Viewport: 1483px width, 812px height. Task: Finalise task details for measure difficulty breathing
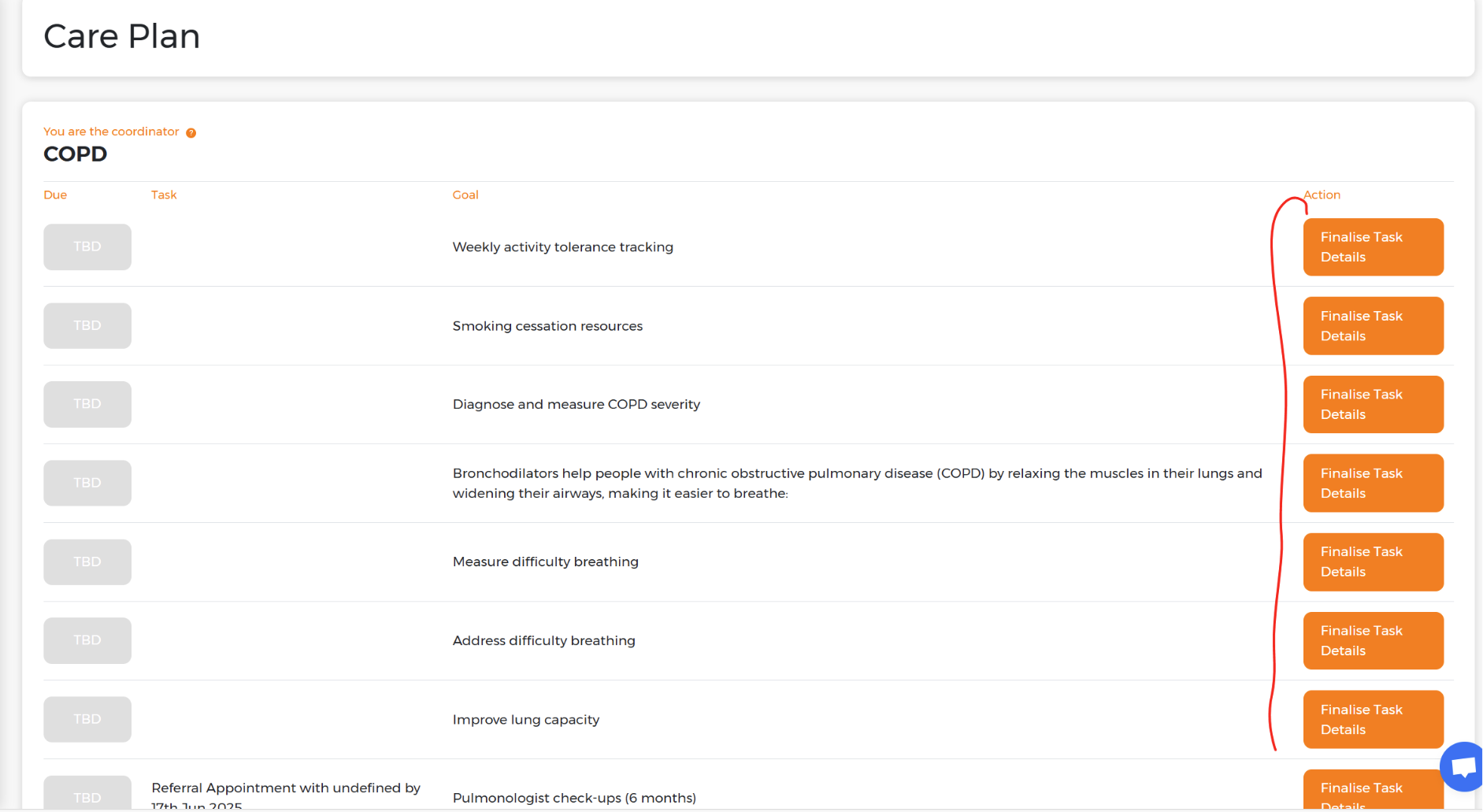coord(1372,562)
